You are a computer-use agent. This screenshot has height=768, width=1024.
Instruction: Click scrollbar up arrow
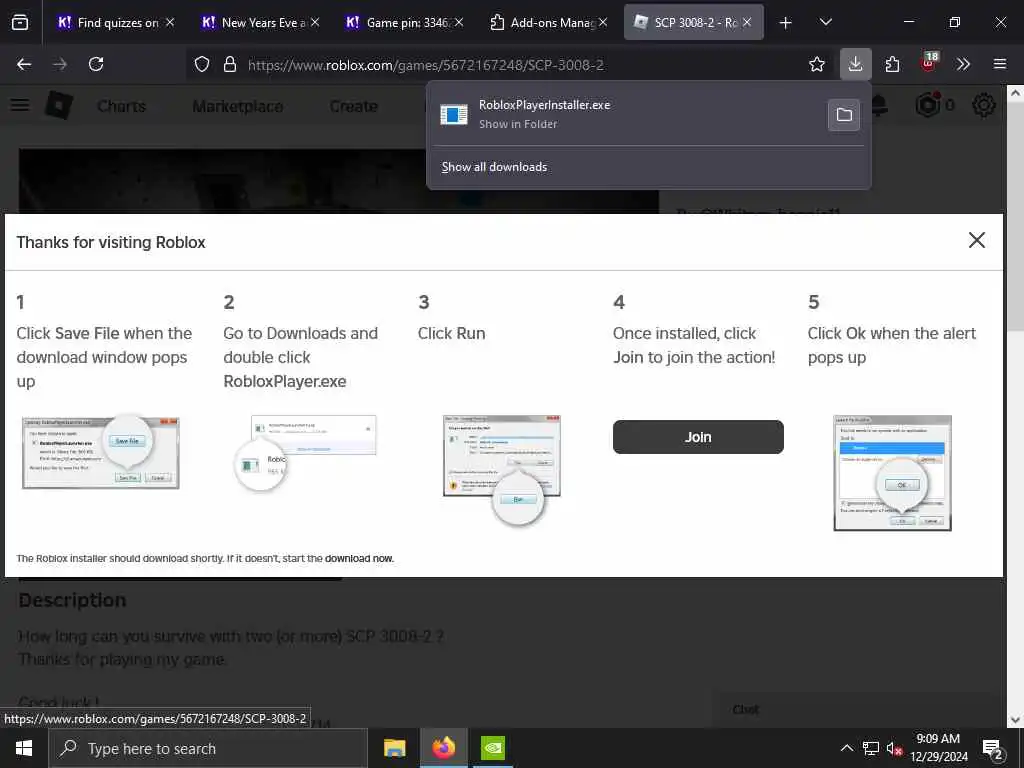(1016, 93)
